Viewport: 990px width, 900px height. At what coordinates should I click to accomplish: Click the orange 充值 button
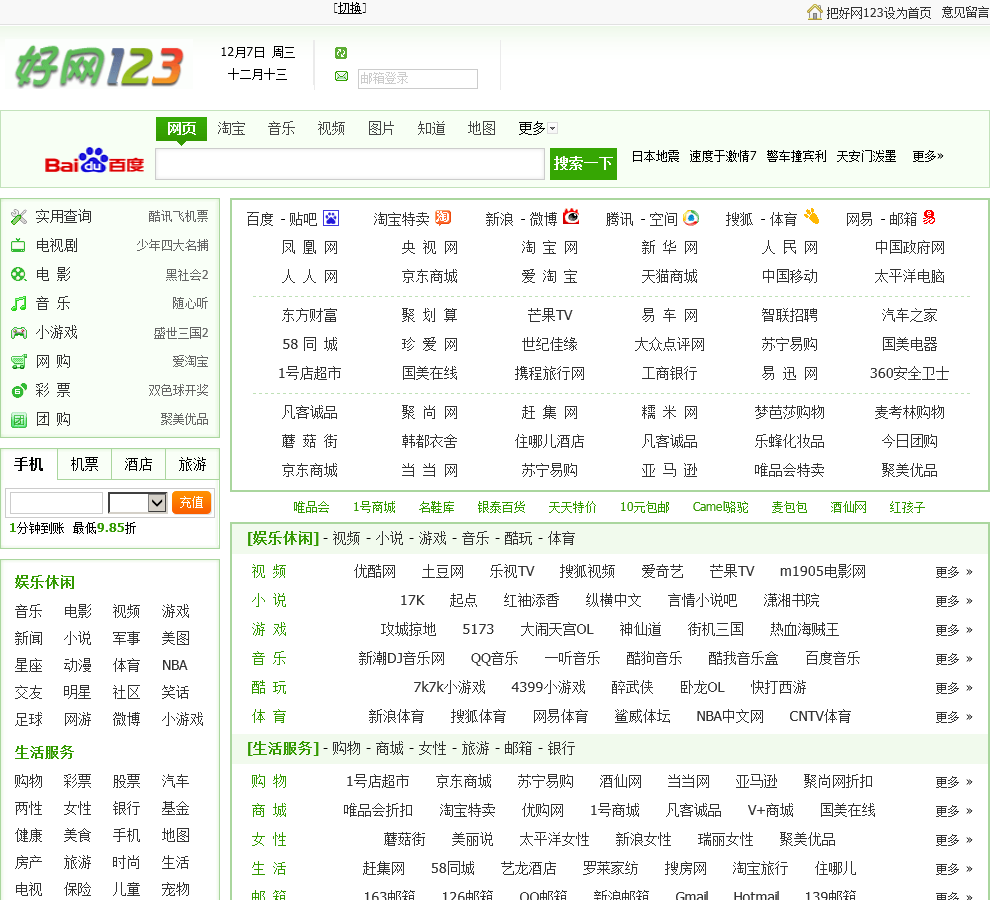[191, 502]
